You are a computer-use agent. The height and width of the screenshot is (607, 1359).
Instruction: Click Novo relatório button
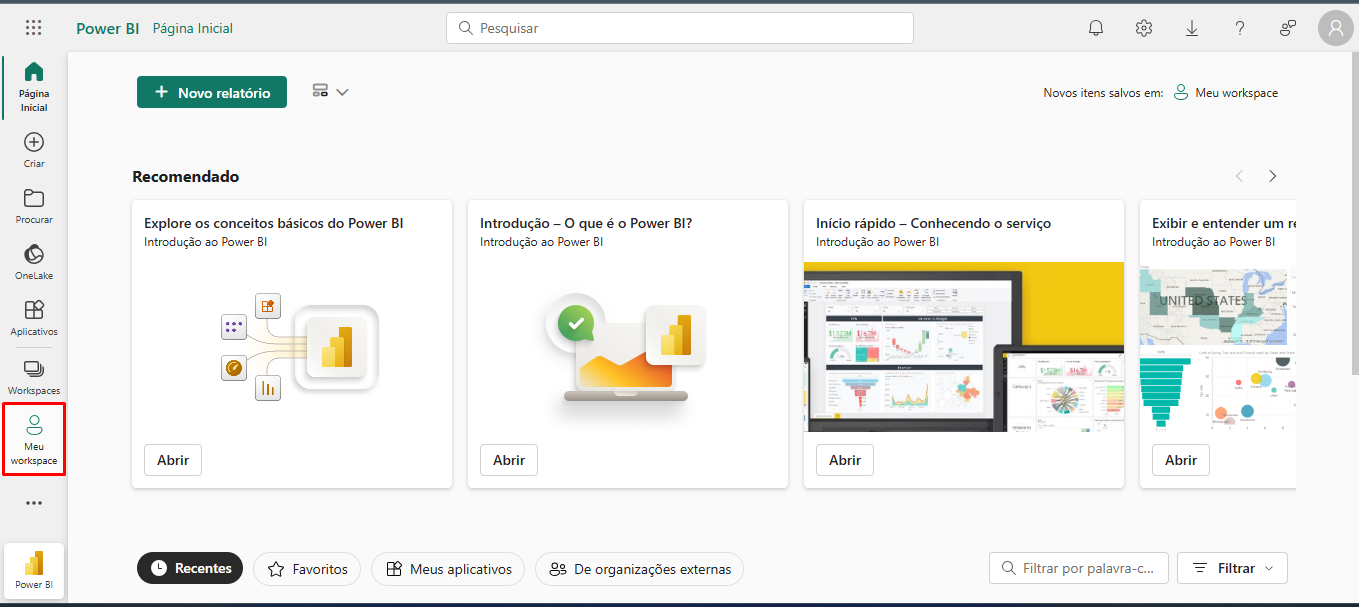pos(212,92)
